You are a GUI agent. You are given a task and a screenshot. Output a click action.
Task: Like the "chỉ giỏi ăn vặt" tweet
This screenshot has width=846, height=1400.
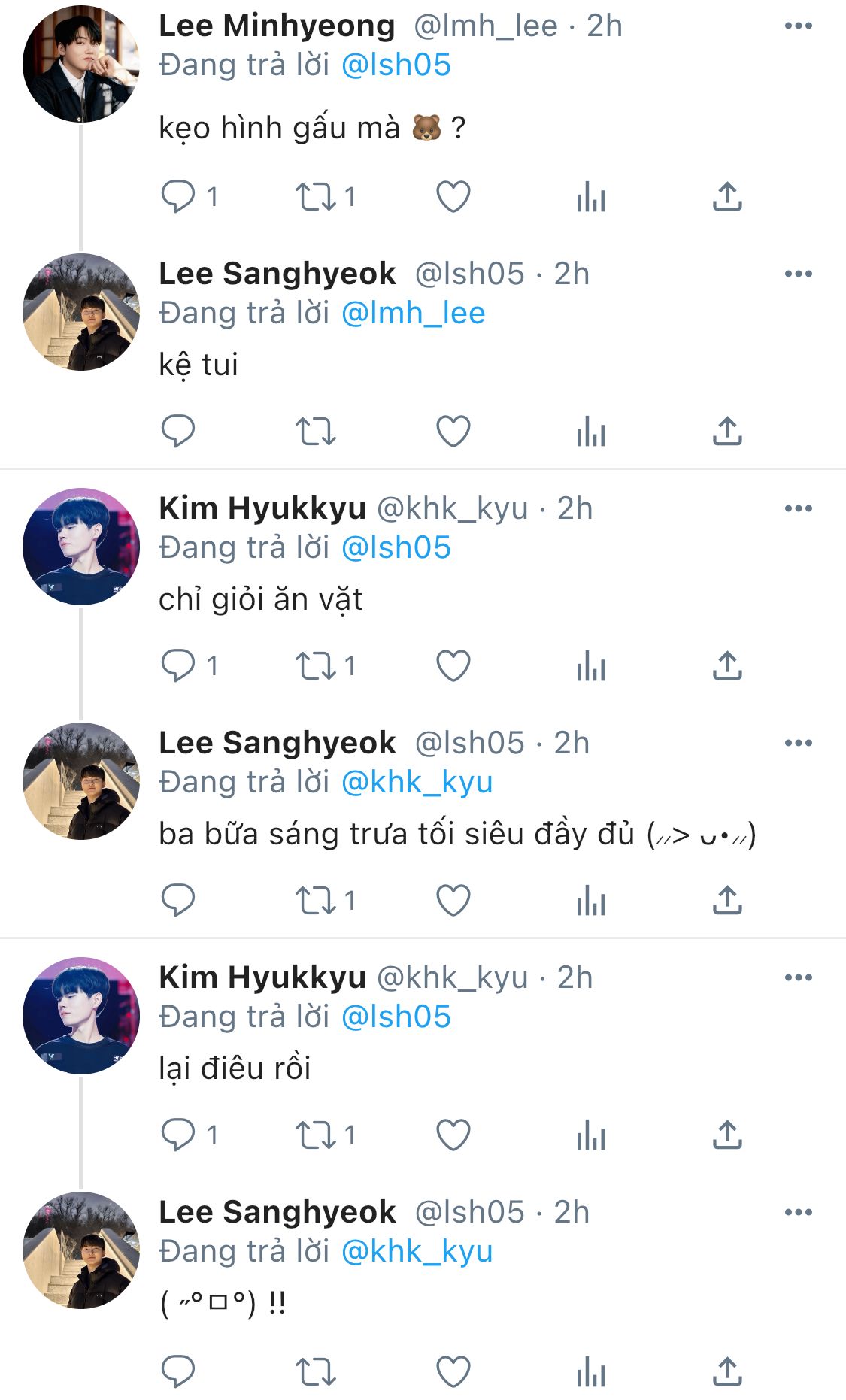(x=453, y=666)
